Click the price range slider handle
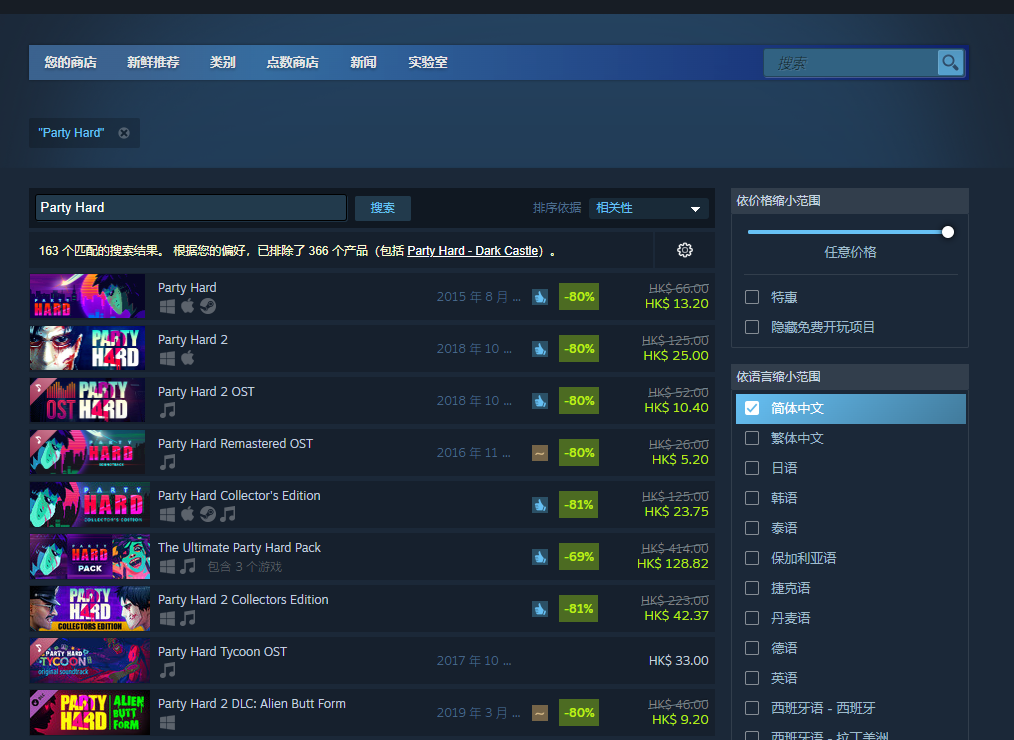The width and height of the screenshot is (1014, 740). tap(948, 232)
